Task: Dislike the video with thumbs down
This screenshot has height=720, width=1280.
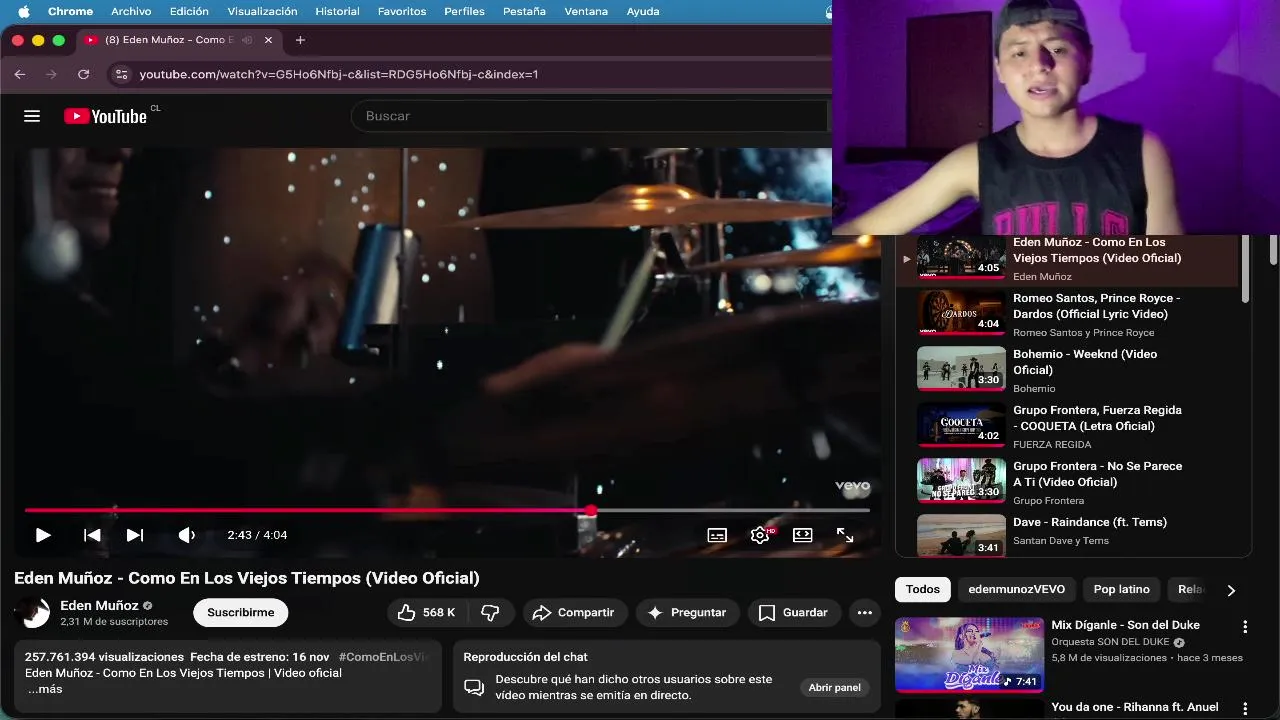Action: click(490, 613)
